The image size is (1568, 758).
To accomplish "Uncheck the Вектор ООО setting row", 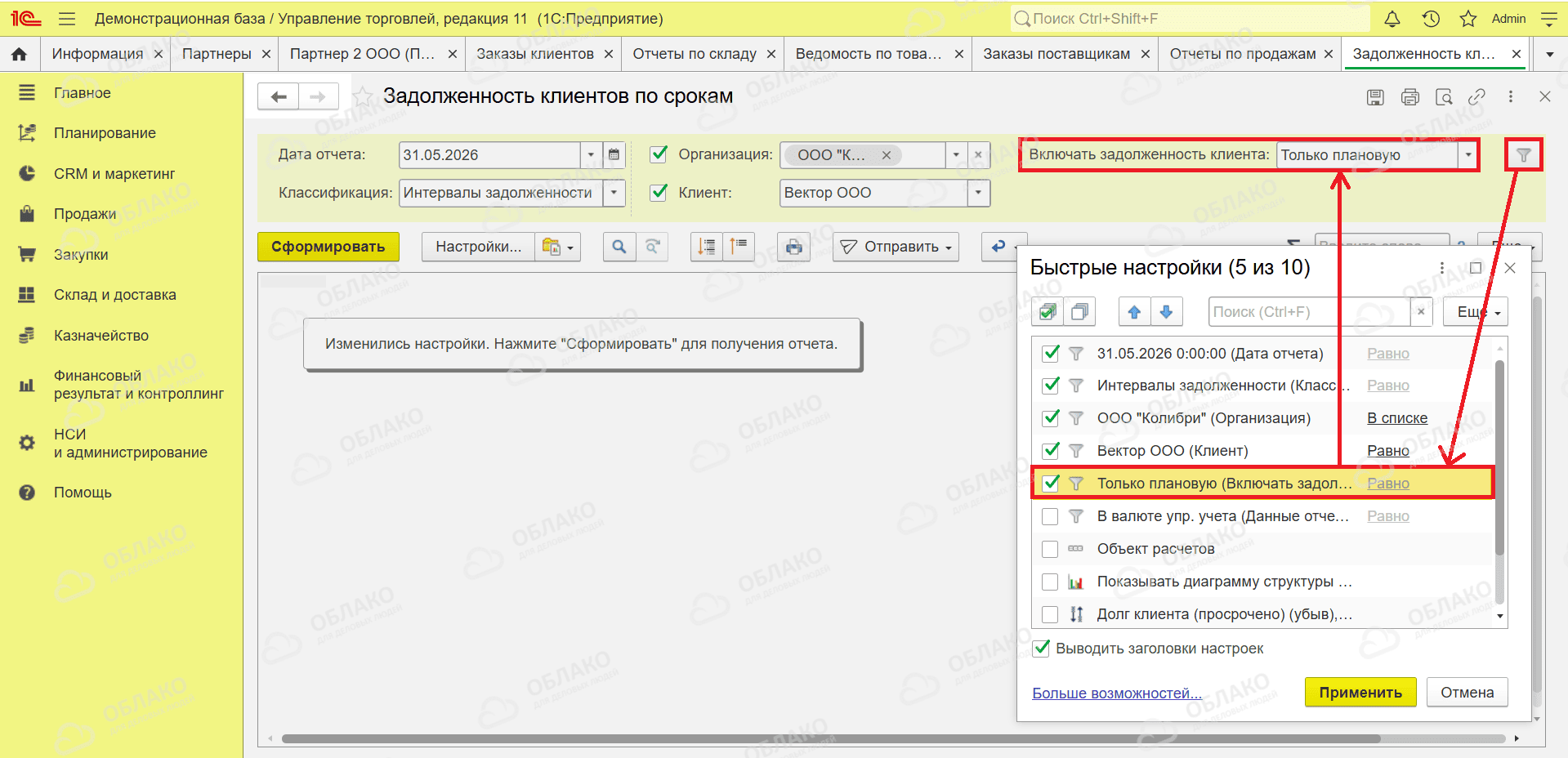I will coord(1051,451).
